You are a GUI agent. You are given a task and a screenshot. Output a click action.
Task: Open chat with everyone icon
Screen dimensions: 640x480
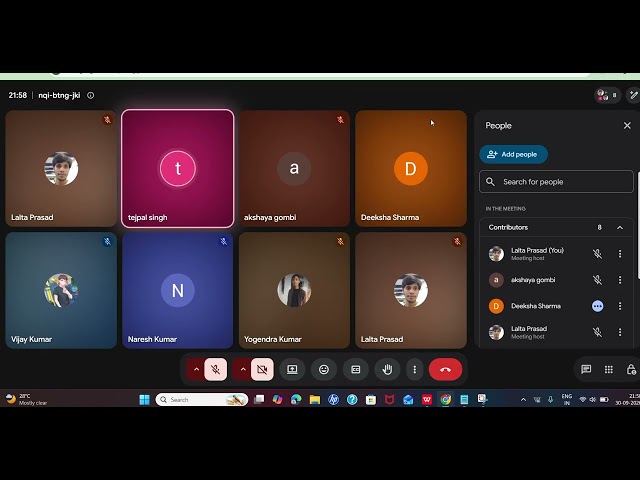(x=586, y=369)
